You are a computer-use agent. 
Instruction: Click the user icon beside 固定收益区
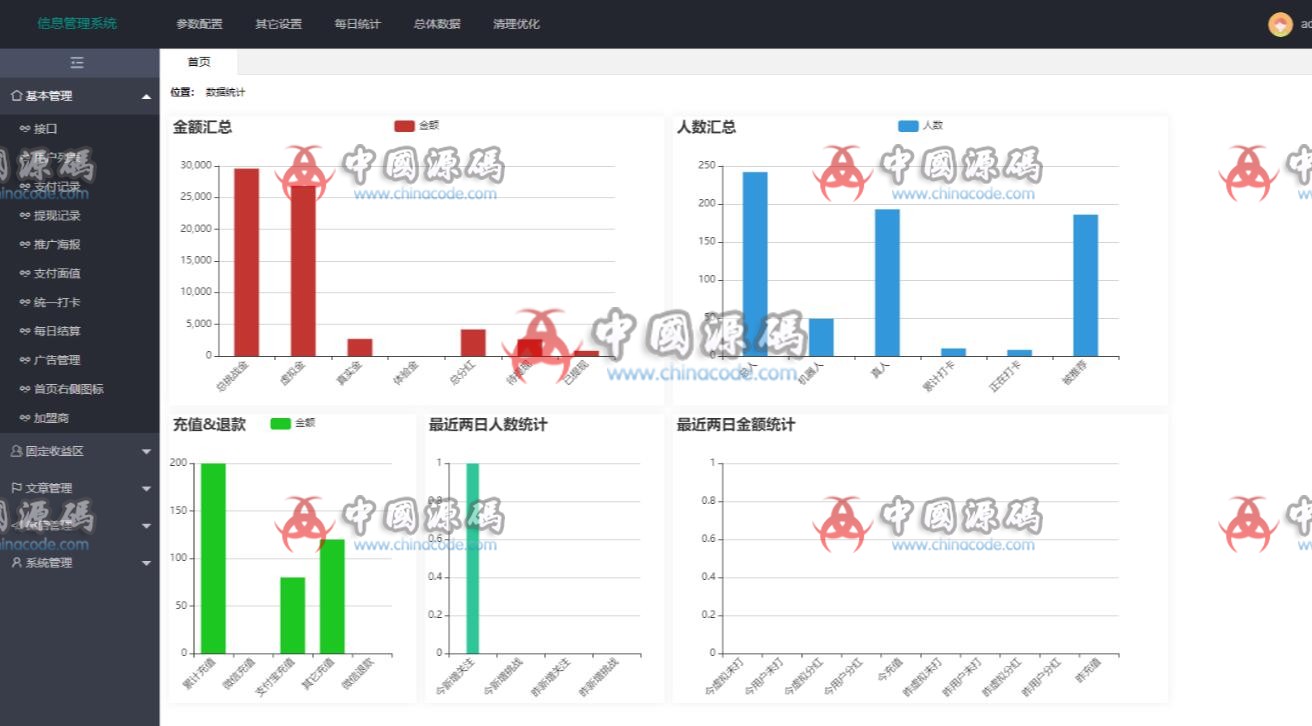[16, 451]
